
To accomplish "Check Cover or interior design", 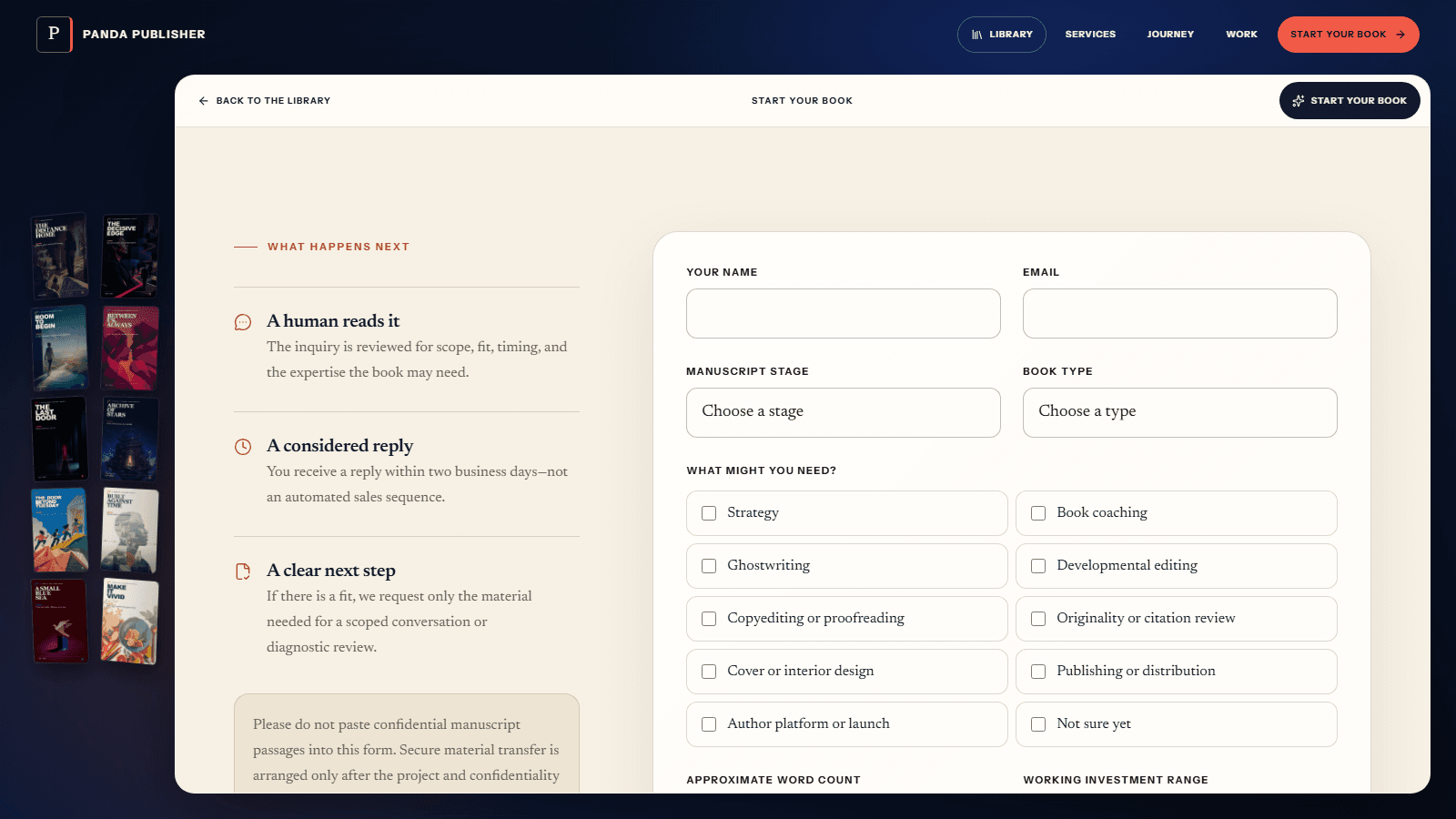I will coord(709,672).
